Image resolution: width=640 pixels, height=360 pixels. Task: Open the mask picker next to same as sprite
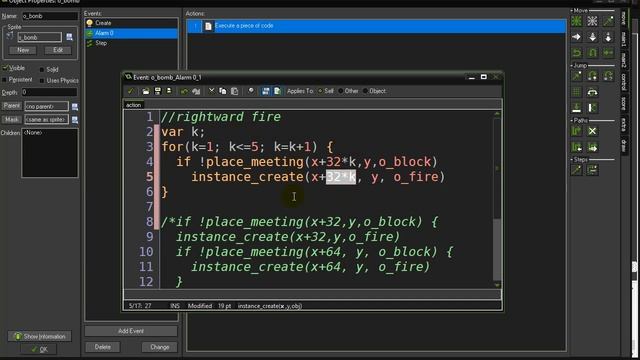tap(75, 120)
